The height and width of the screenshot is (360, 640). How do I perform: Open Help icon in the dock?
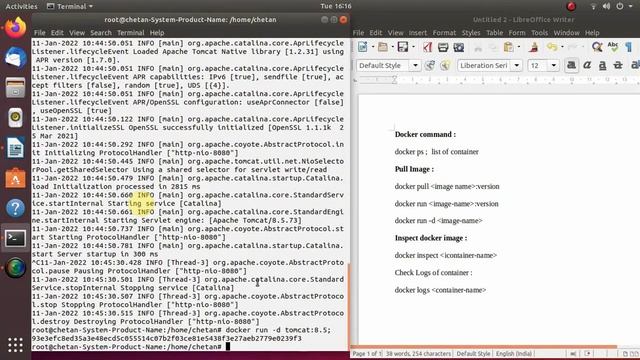click(15, 208)
